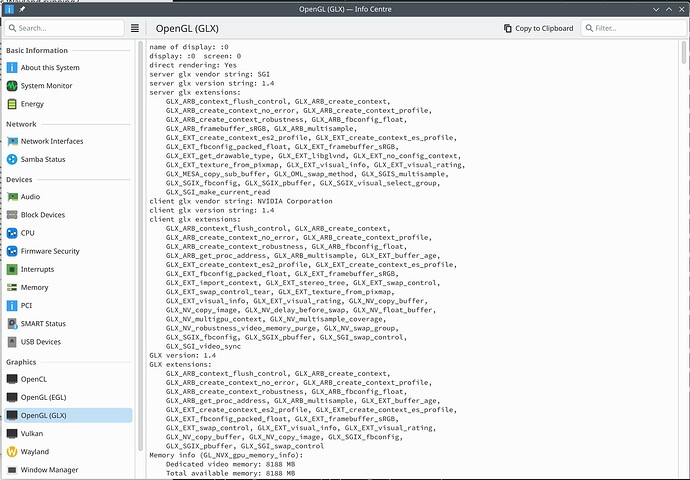Select the OpenCL monitor icon
Screen dimensions: 690x480
pyautogui.click(x=12, y=379)
